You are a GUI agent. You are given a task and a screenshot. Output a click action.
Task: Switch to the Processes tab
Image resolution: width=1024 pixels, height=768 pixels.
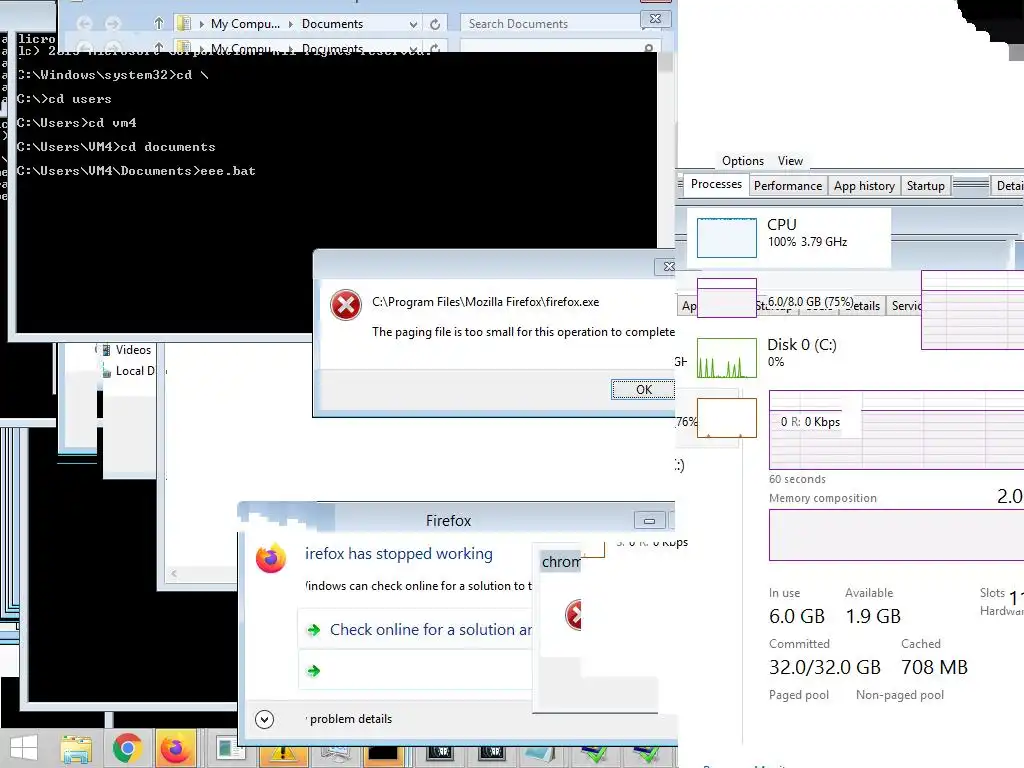[716, 184]
